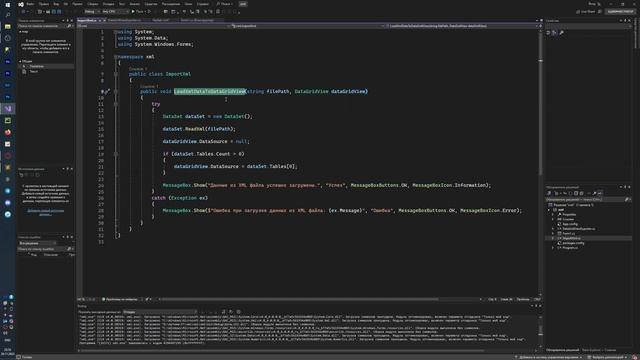Expand the Program.cs node in Solution Explorer
The width and height of the screenshot is (640, 360).
coord(553,248)
